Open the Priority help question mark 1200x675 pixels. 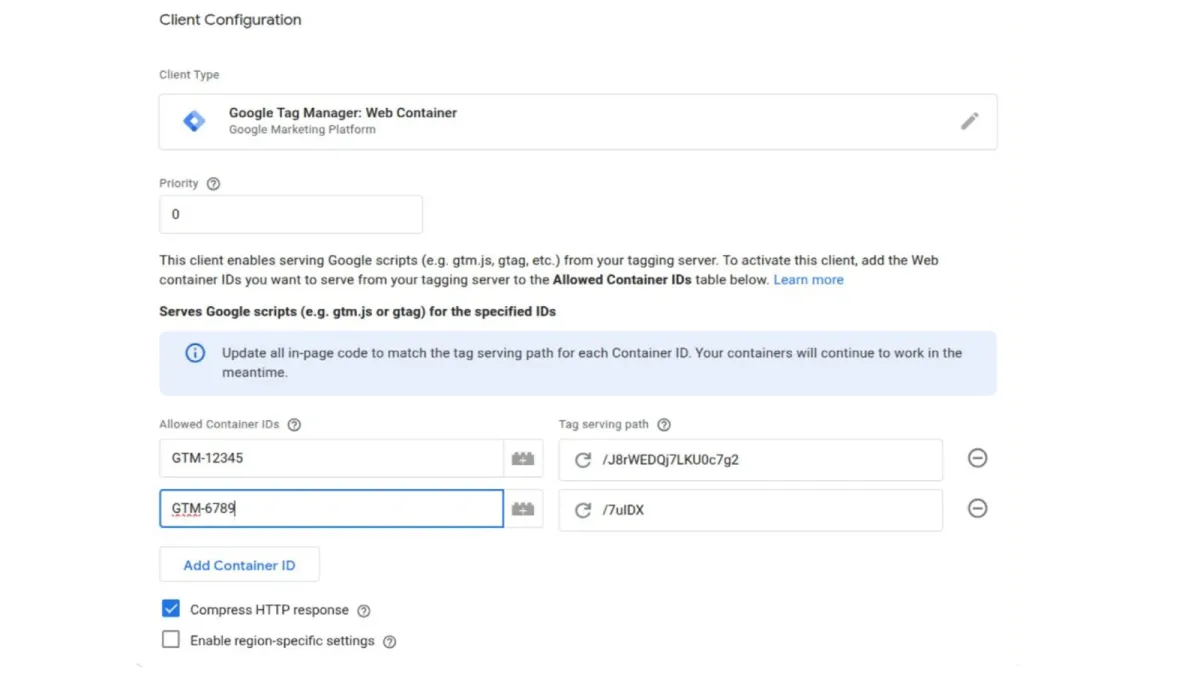click(213, 184)
